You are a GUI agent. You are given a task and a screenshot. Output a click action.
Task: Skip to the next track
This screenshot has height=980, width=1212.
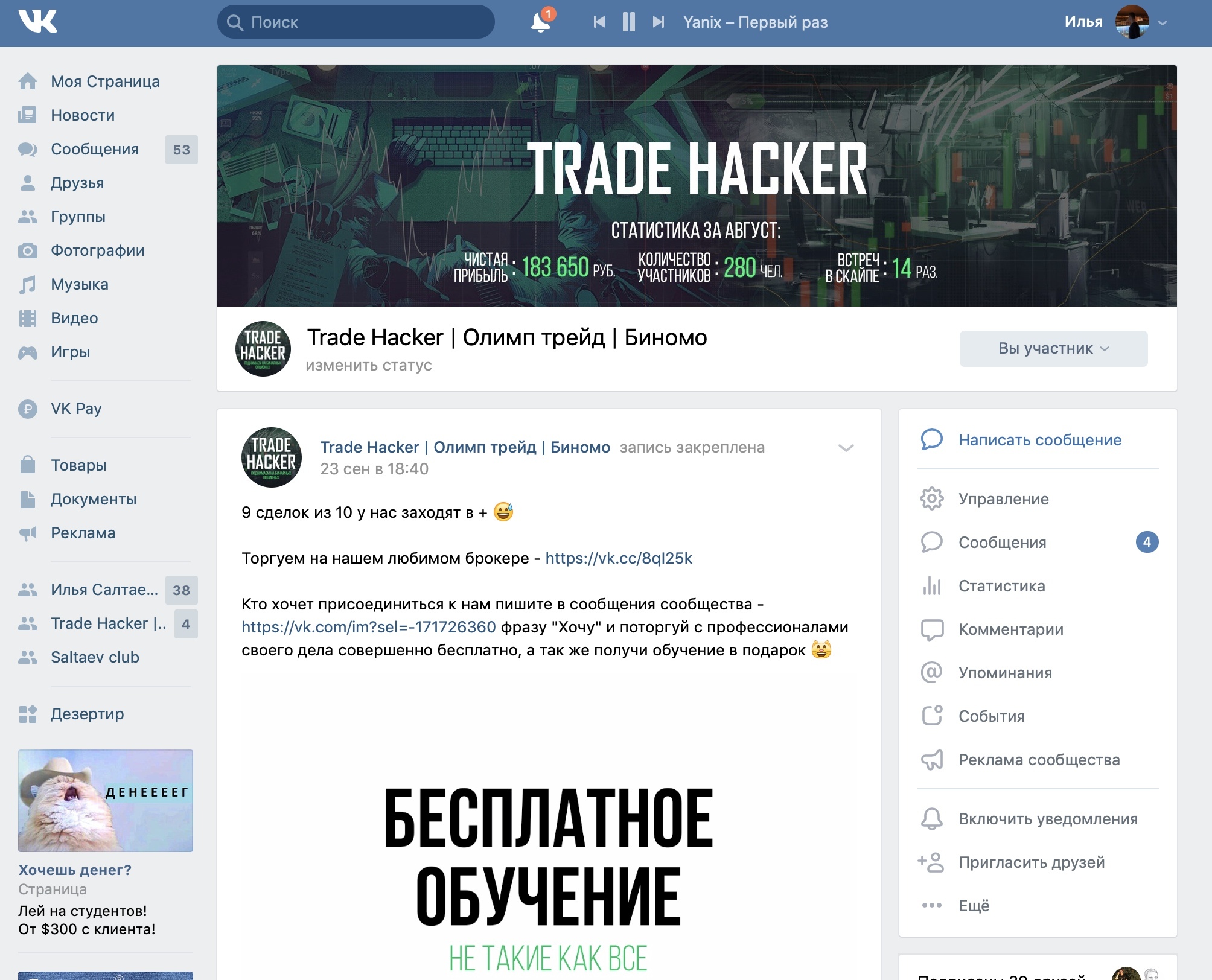coord(659,22)
